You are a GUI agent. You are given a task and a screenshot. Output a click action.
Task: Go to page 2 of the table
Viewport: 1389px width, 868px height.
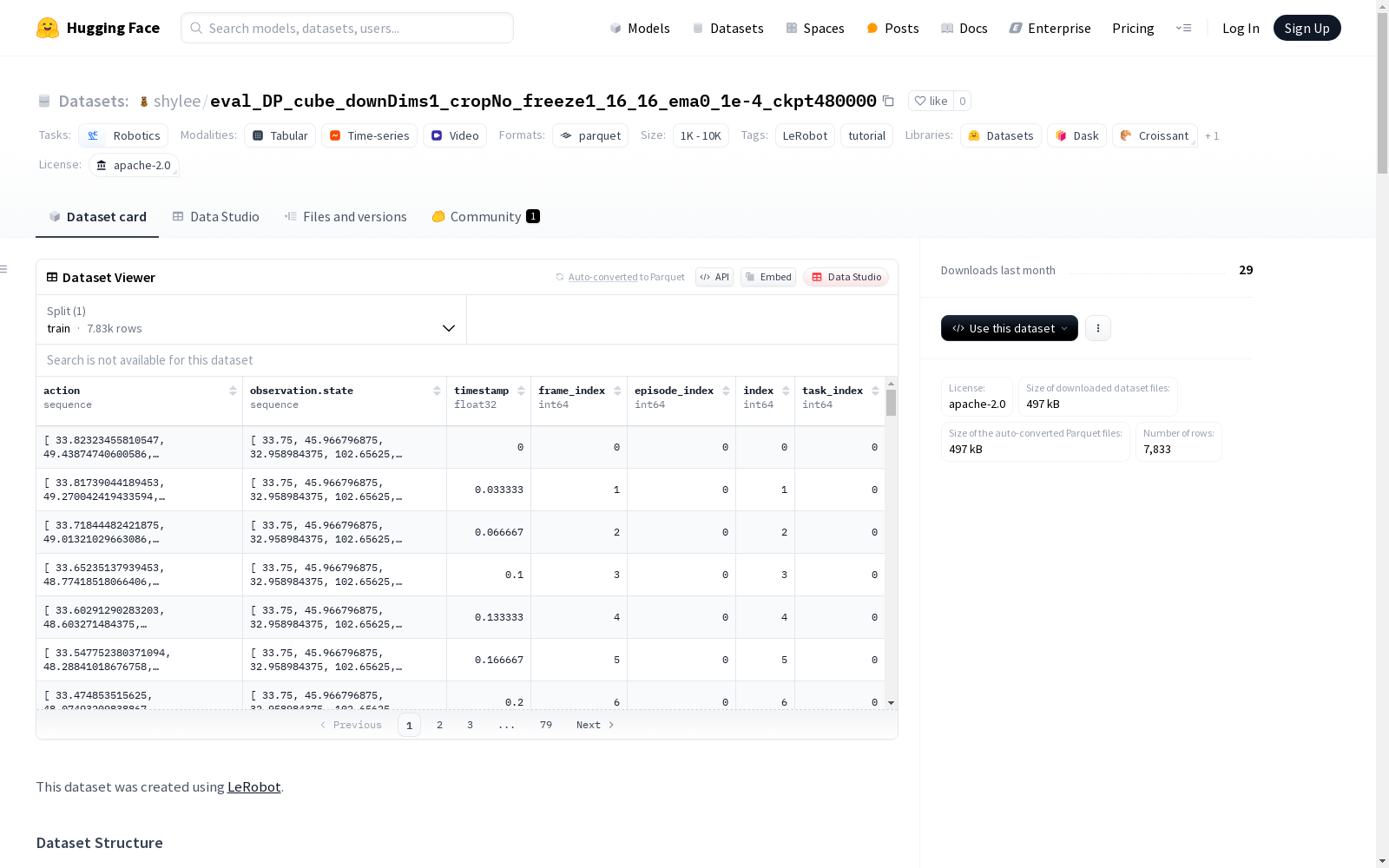coord(440,725)
